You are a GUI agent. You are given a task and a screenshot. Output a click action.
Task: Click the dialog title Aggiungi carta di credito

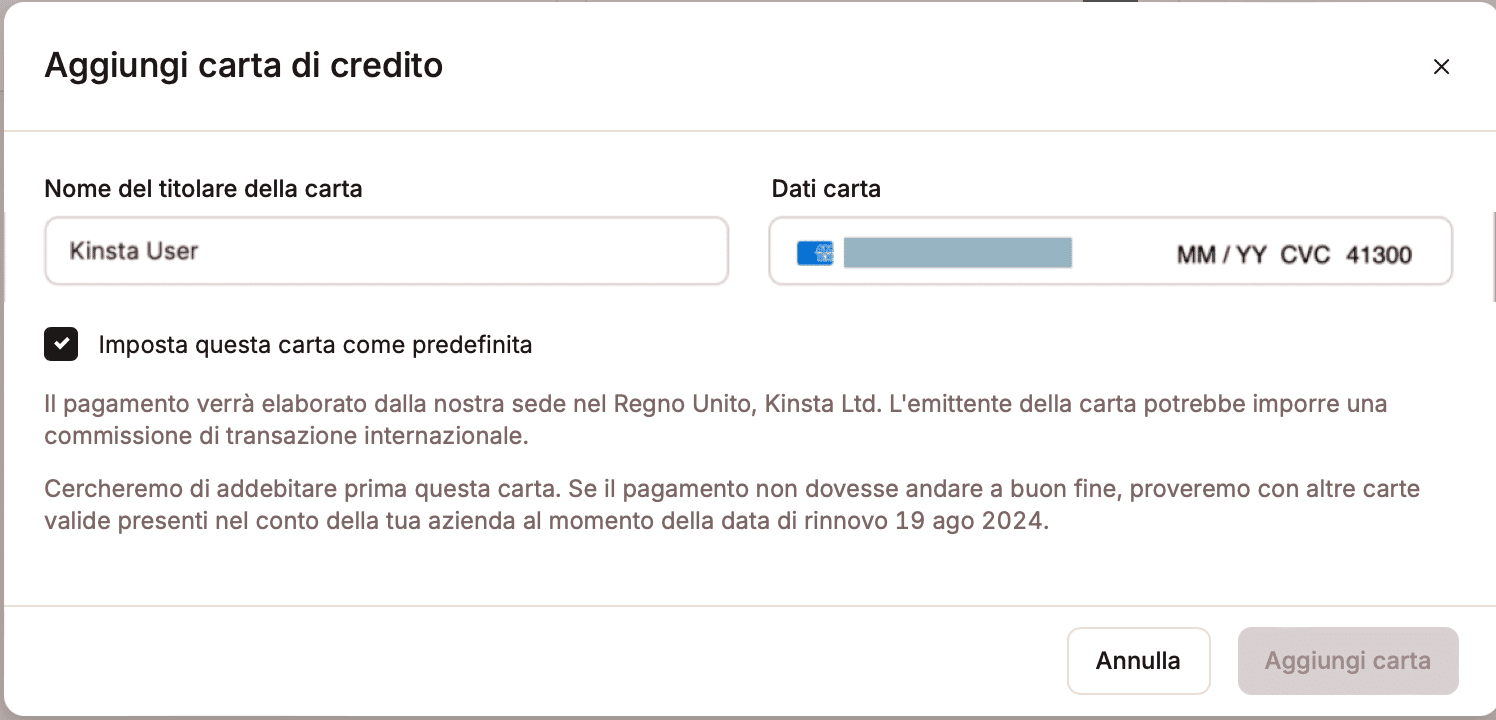244,66
